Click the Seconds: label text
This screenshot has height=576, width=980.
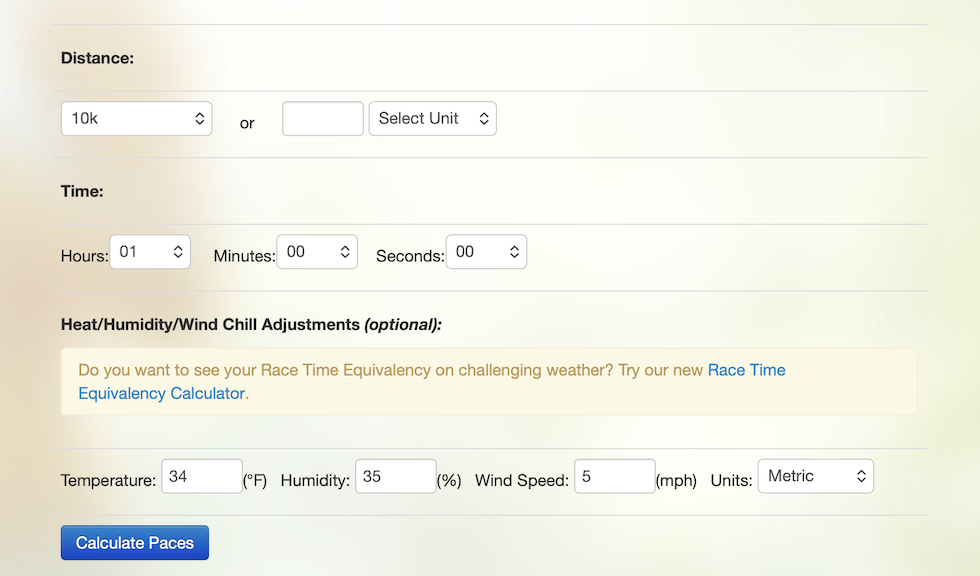(410, 256)
